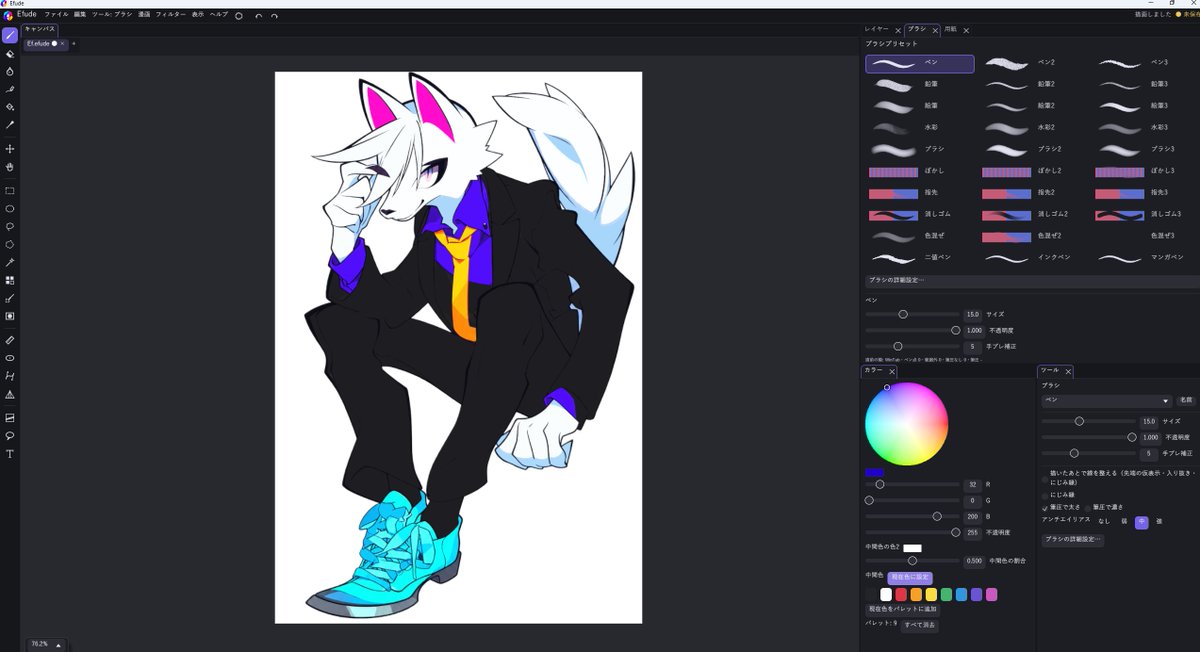Select the curve ruler tool

click(10, 376)
